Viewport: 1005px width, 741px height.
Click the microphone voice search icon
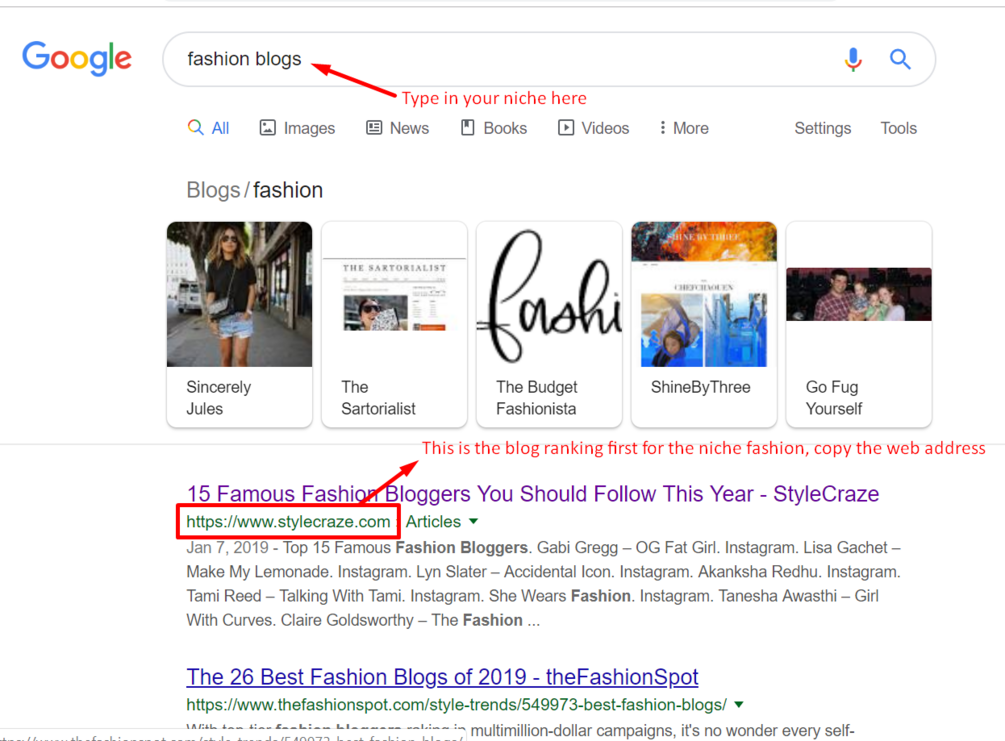point(852,59)
